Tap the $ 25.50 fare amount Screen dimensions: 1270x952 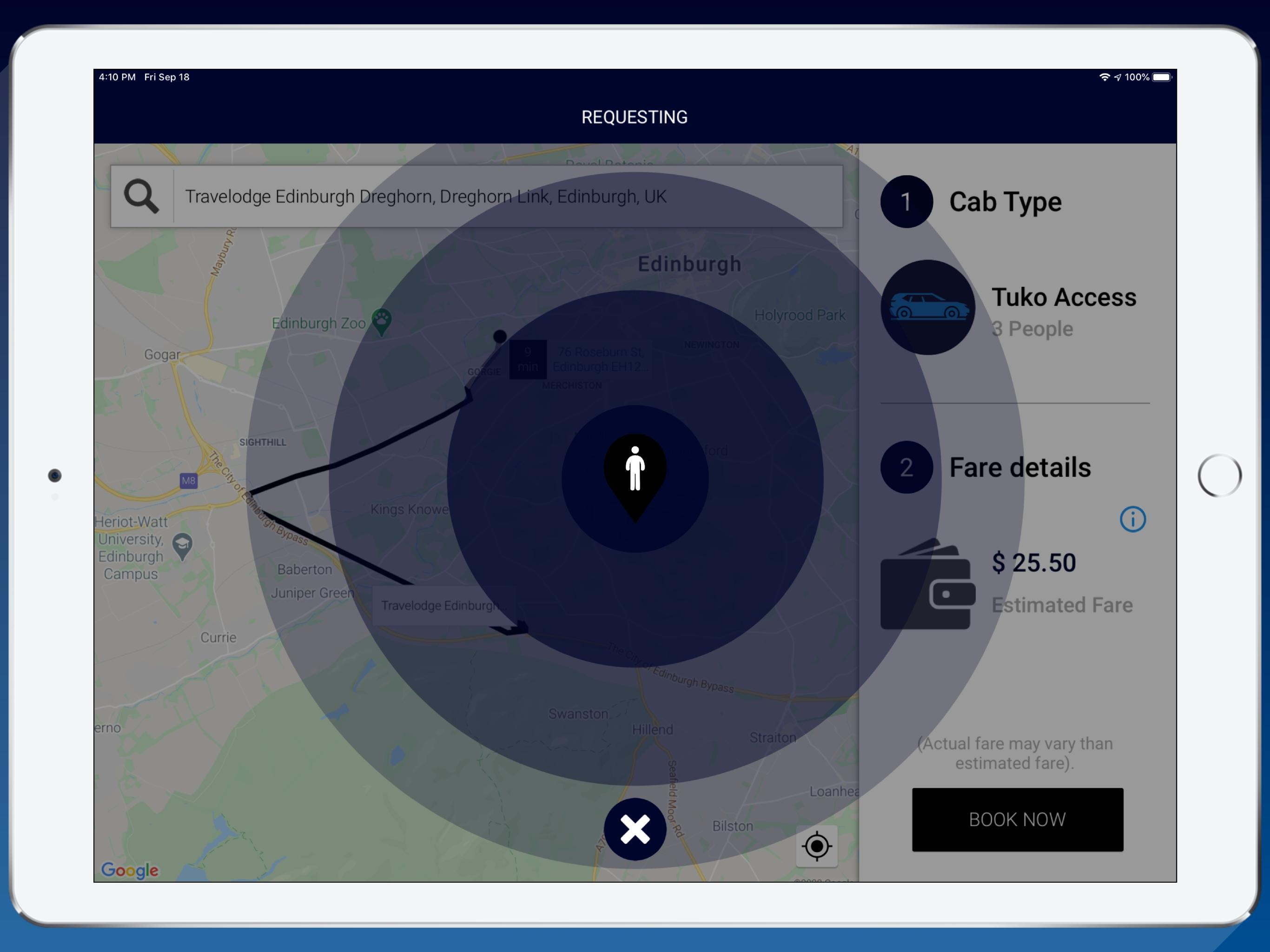[1034, 562]
